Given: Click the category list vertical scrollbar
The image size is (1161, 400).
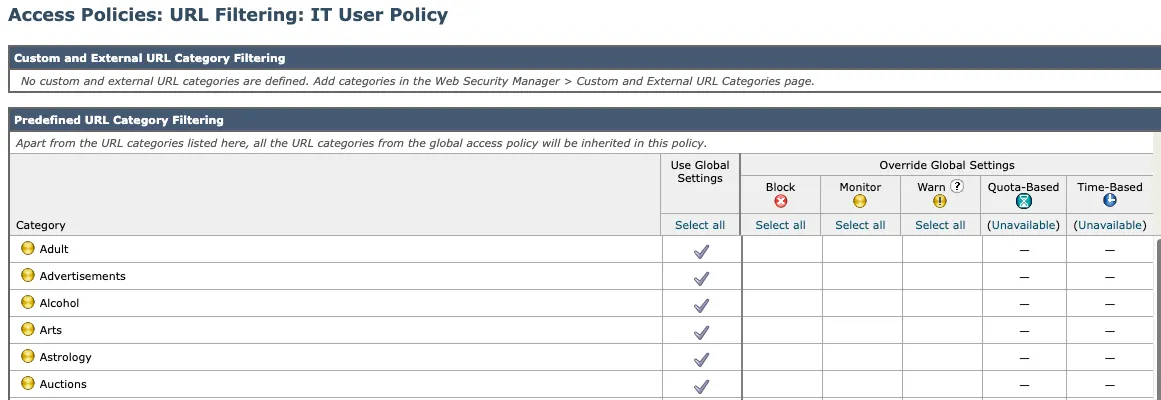Looking at the screenshot, I should 1157,319.
